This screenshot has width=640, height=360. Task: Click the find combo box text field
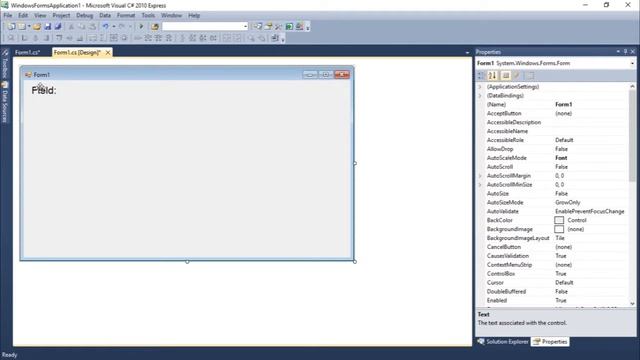coord(203,27)
